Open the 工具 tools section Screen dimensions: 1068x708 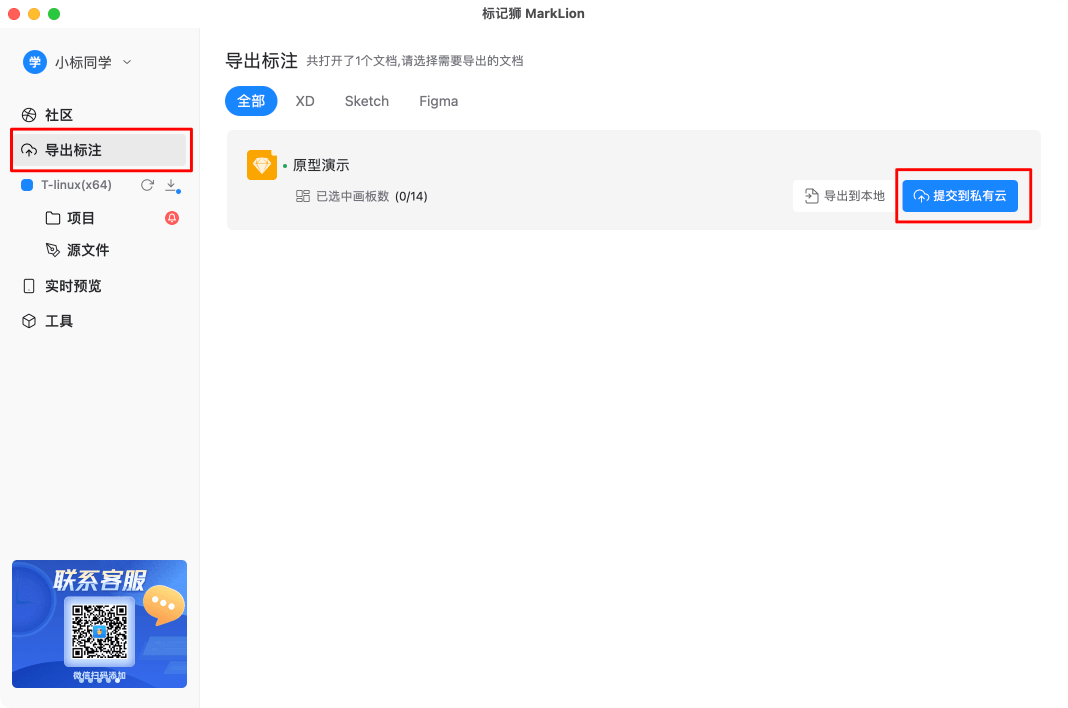pos(58,320)
